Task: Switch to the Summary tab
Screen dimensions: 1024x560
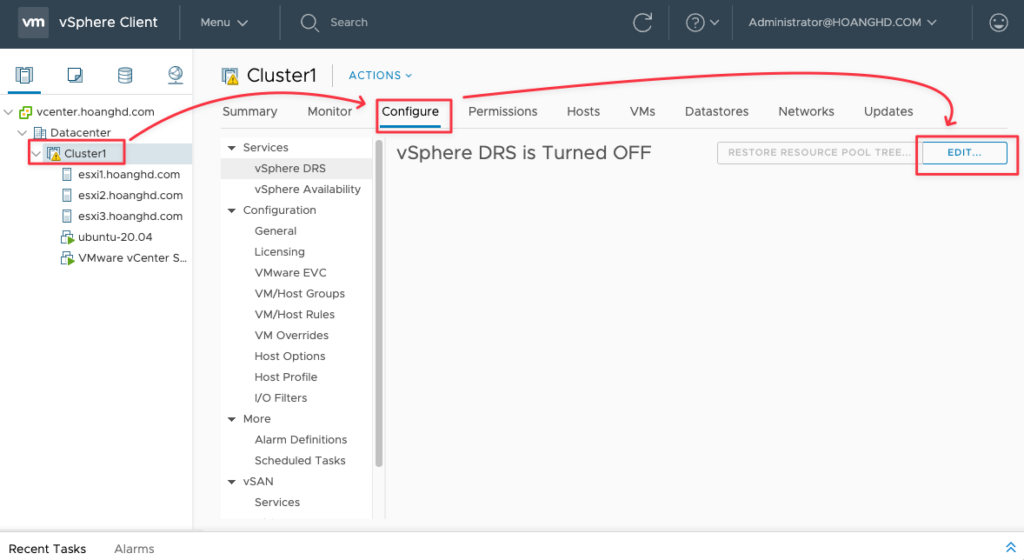Action: (x=249, y=112)
